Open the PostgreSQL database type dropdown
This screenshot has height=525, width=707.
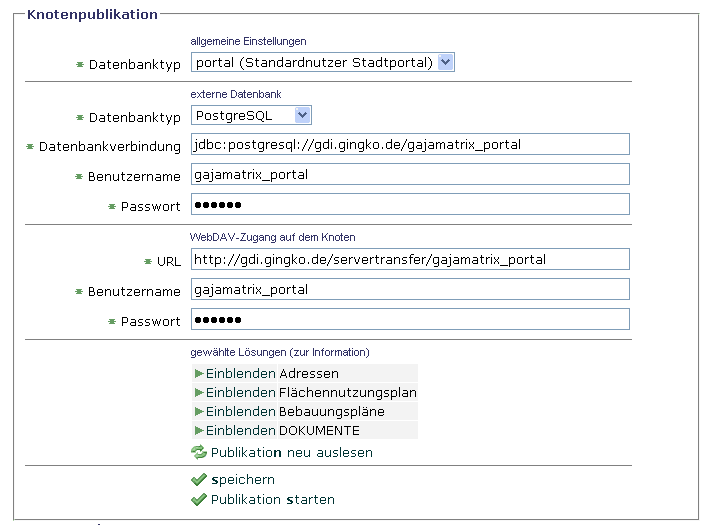251,116
